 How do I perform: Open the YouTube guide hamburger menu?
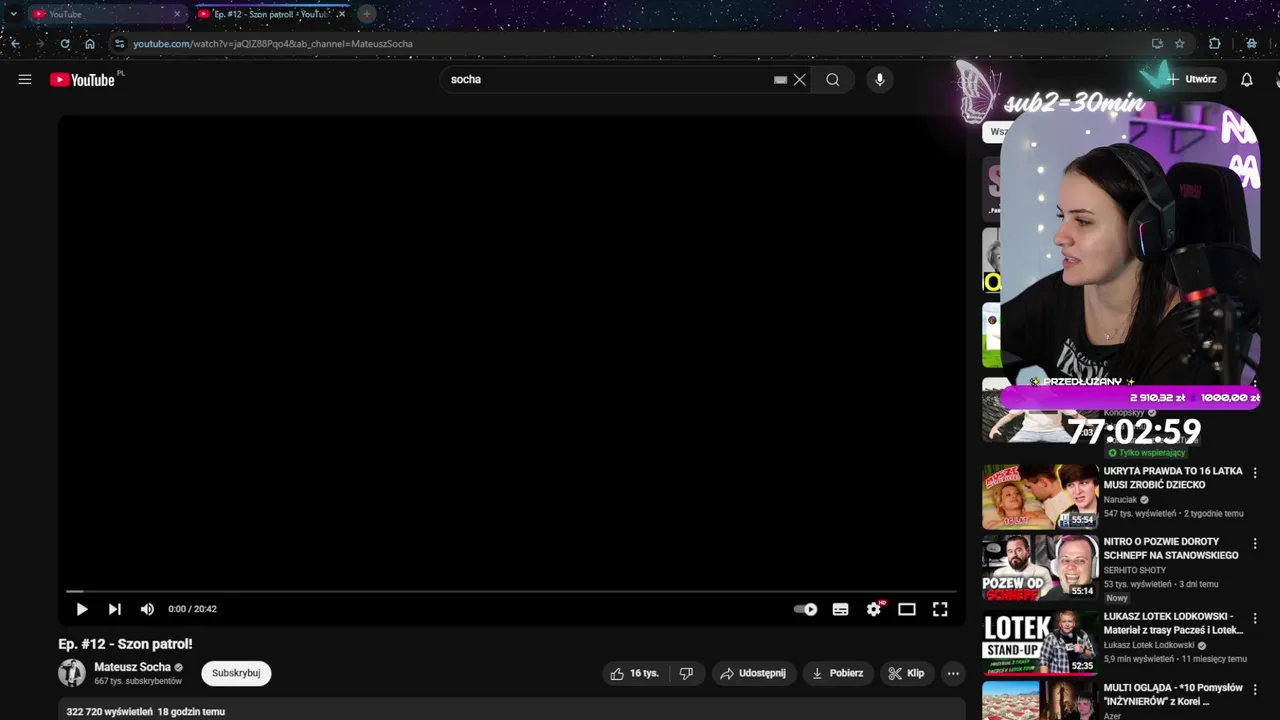pos(25,79)
